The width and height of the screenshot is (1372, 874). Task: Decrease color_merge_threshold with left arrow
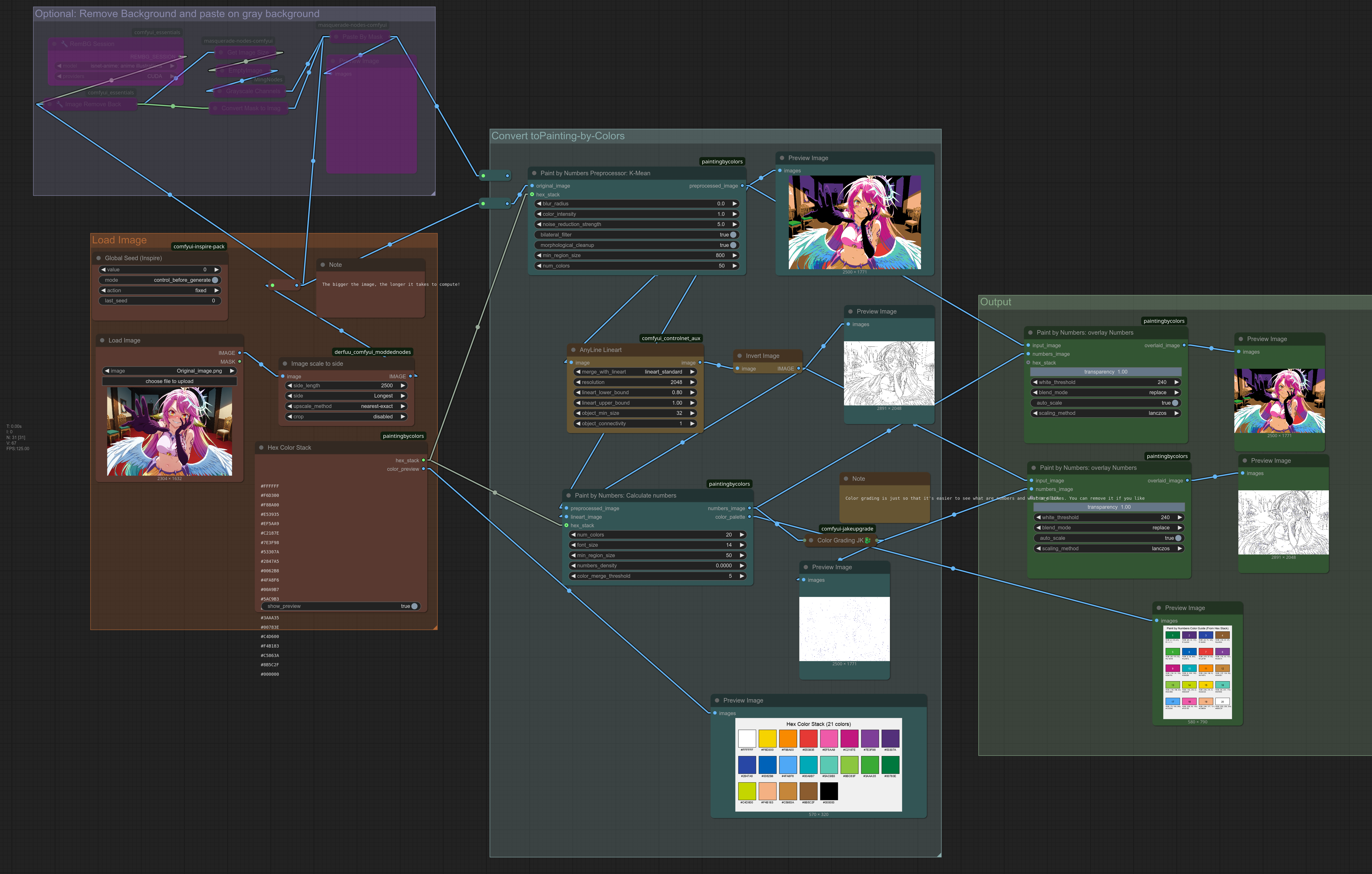tap(573, 576)
